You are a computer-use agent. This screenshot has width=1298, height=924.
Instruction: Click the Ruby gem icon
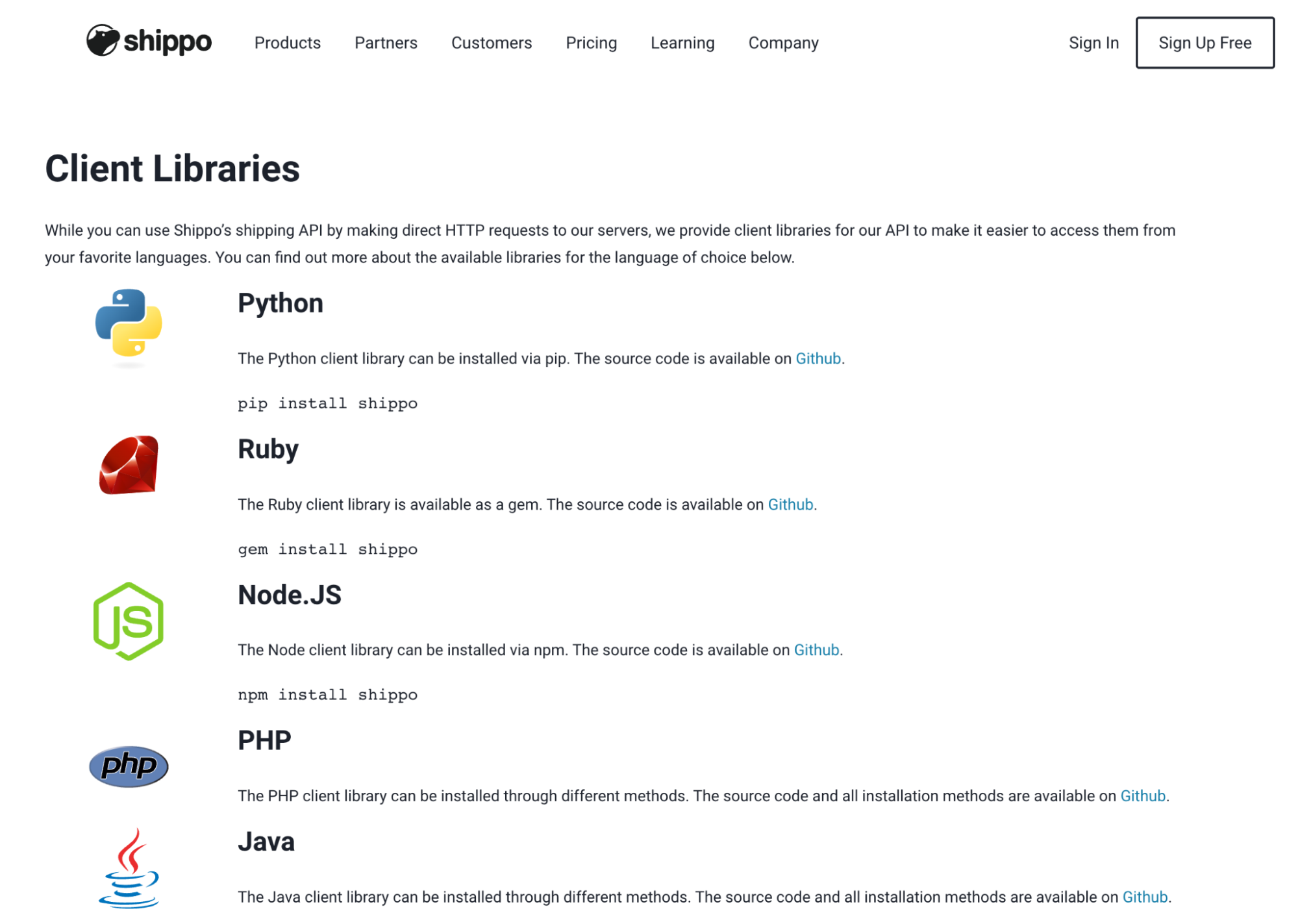[129, 465]
